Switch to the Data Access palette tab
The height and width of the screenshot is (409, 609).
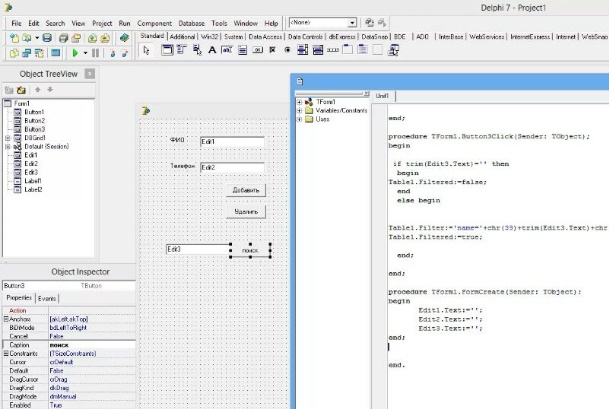(265, 37)
